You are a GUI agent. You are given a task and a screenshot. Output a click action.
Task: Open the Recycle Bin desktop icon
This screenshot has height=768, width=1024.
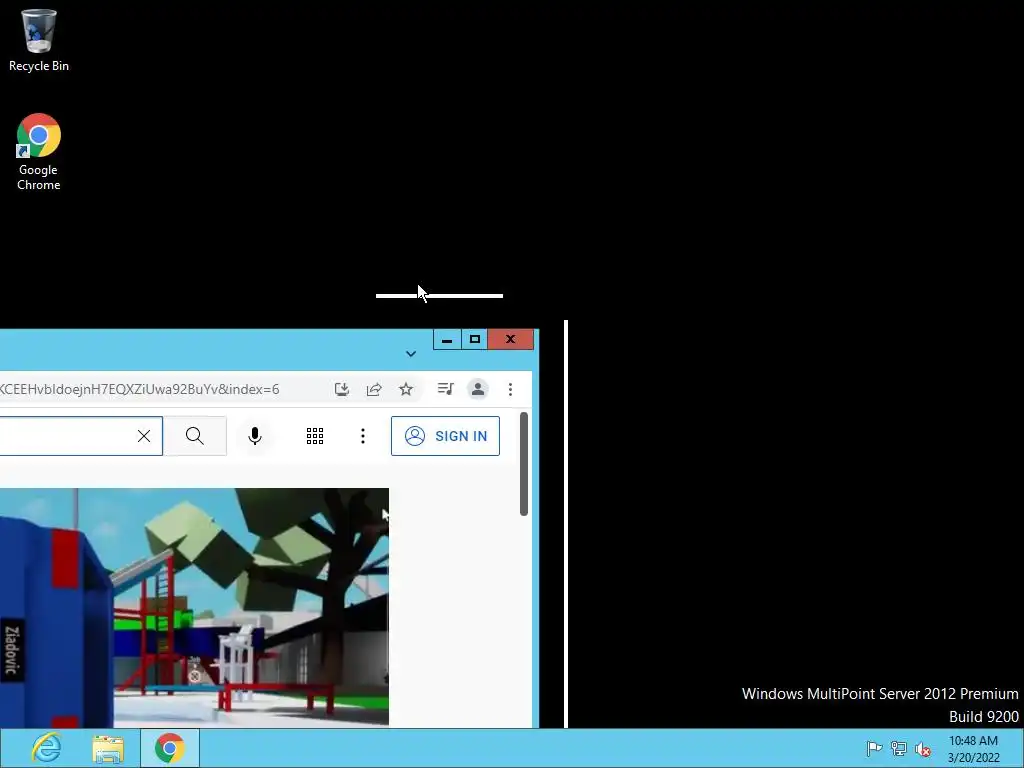pyautogui.click(x=39, y=40)
